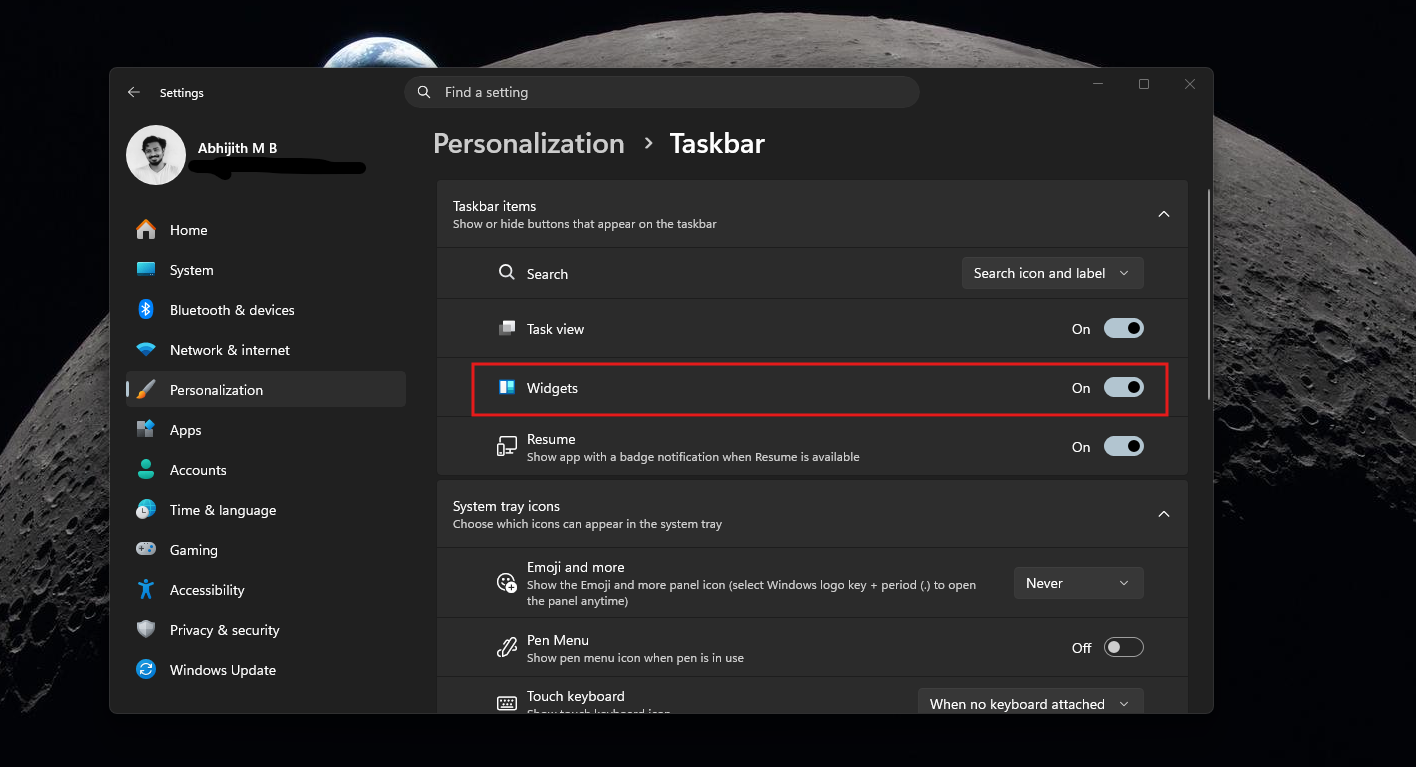Click the Personalization paintbrush icon
This screenshot has width=1416, height=767.
pyautogui.click(x=146, y=390)
